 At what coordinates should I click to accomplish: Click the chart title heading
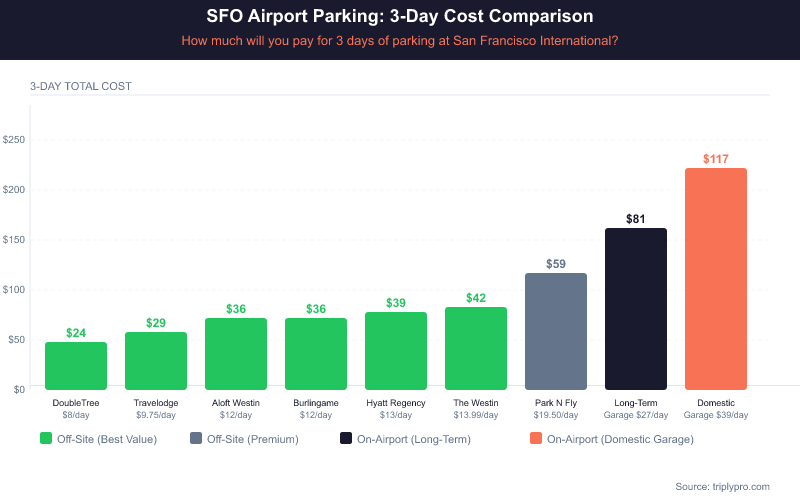[400, 17]
